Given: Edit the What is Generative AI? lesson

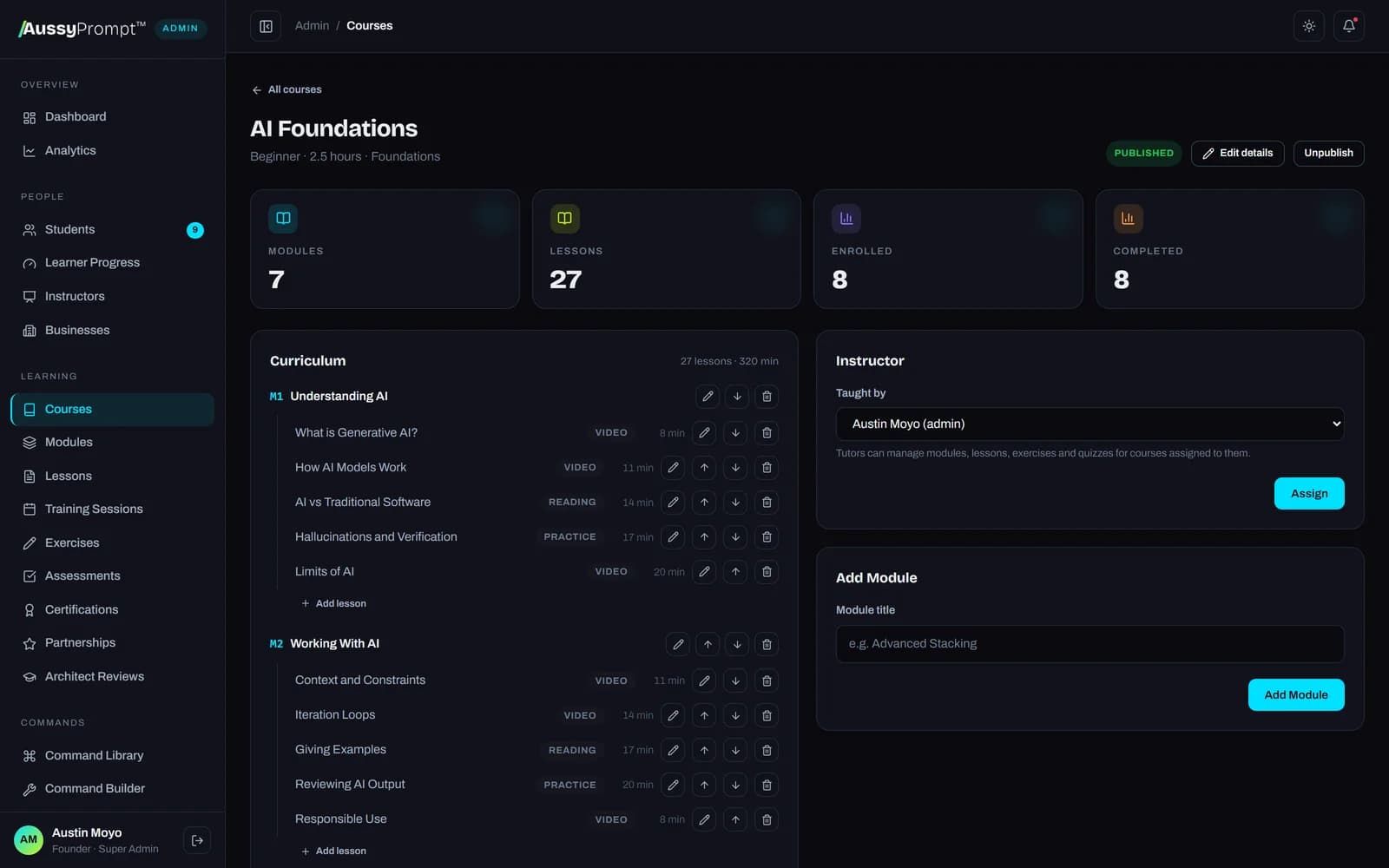Looking at the screenshot, I should pyautogui.click(x=704, y=433).
